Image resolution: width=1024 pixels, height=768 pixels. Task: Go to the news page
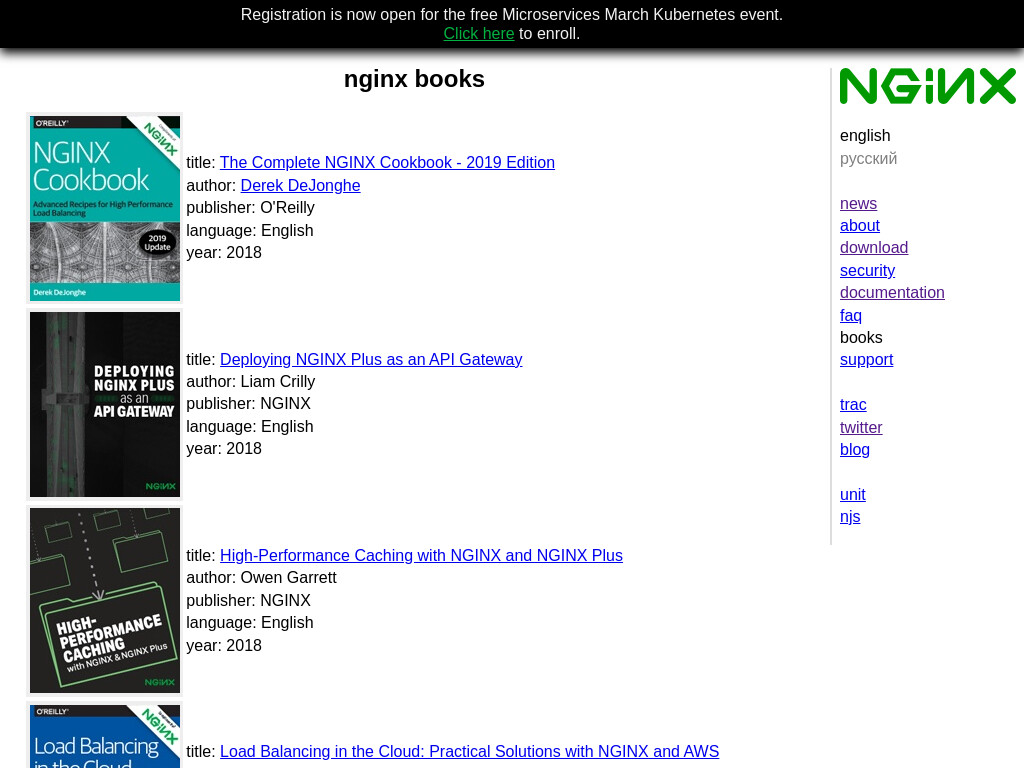[858, 203]
